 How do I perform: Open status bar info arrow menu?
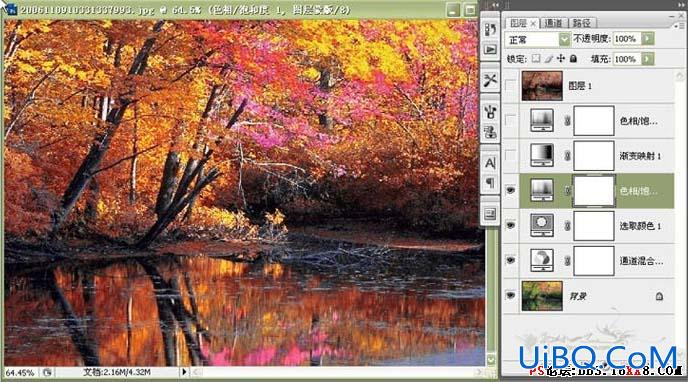click(x=184, y=372)
